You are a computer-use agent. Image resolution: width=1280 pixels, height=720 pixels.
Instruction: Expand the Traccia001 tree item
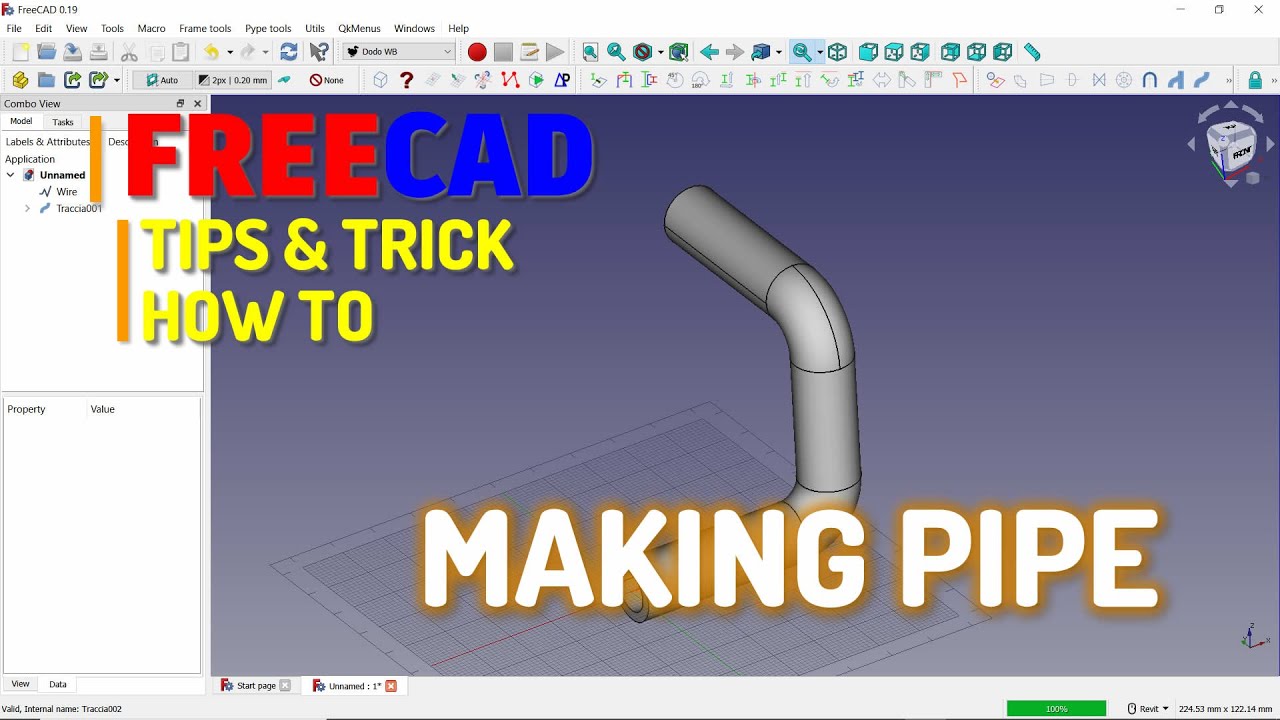click(27, 208)
